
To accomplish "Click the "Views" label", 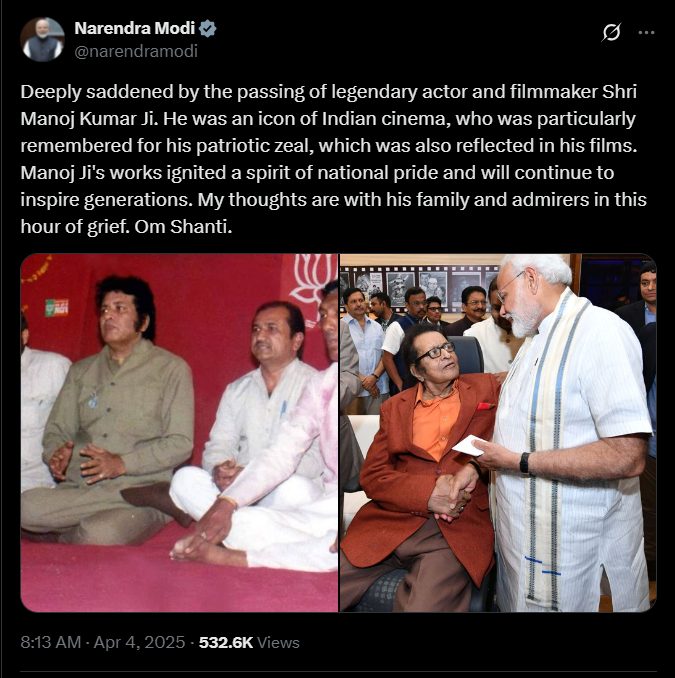I will pyautogui.click(x=278, y=643).
